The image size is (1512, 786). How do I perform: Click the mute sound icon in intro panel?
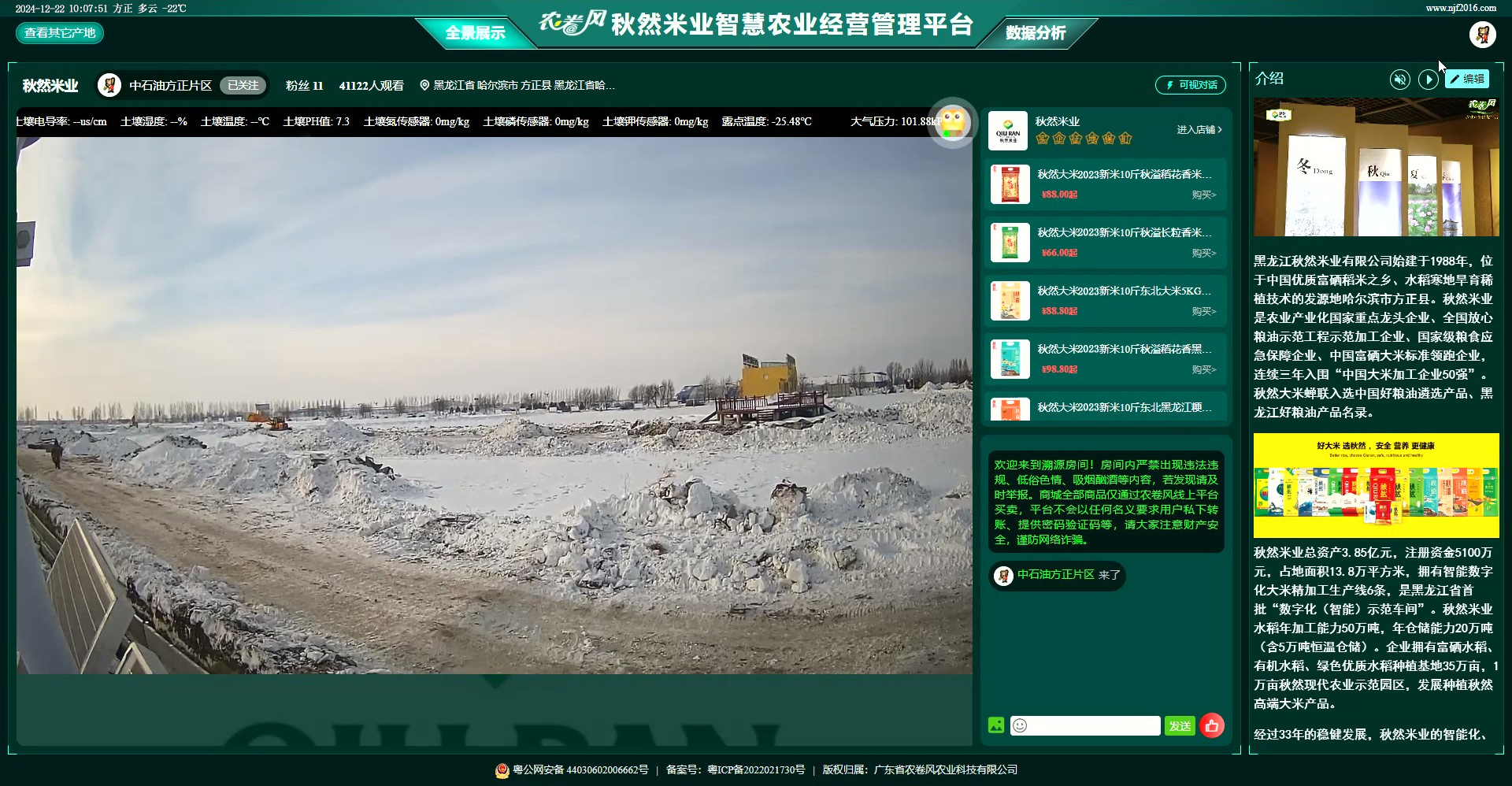[1399, 80]
